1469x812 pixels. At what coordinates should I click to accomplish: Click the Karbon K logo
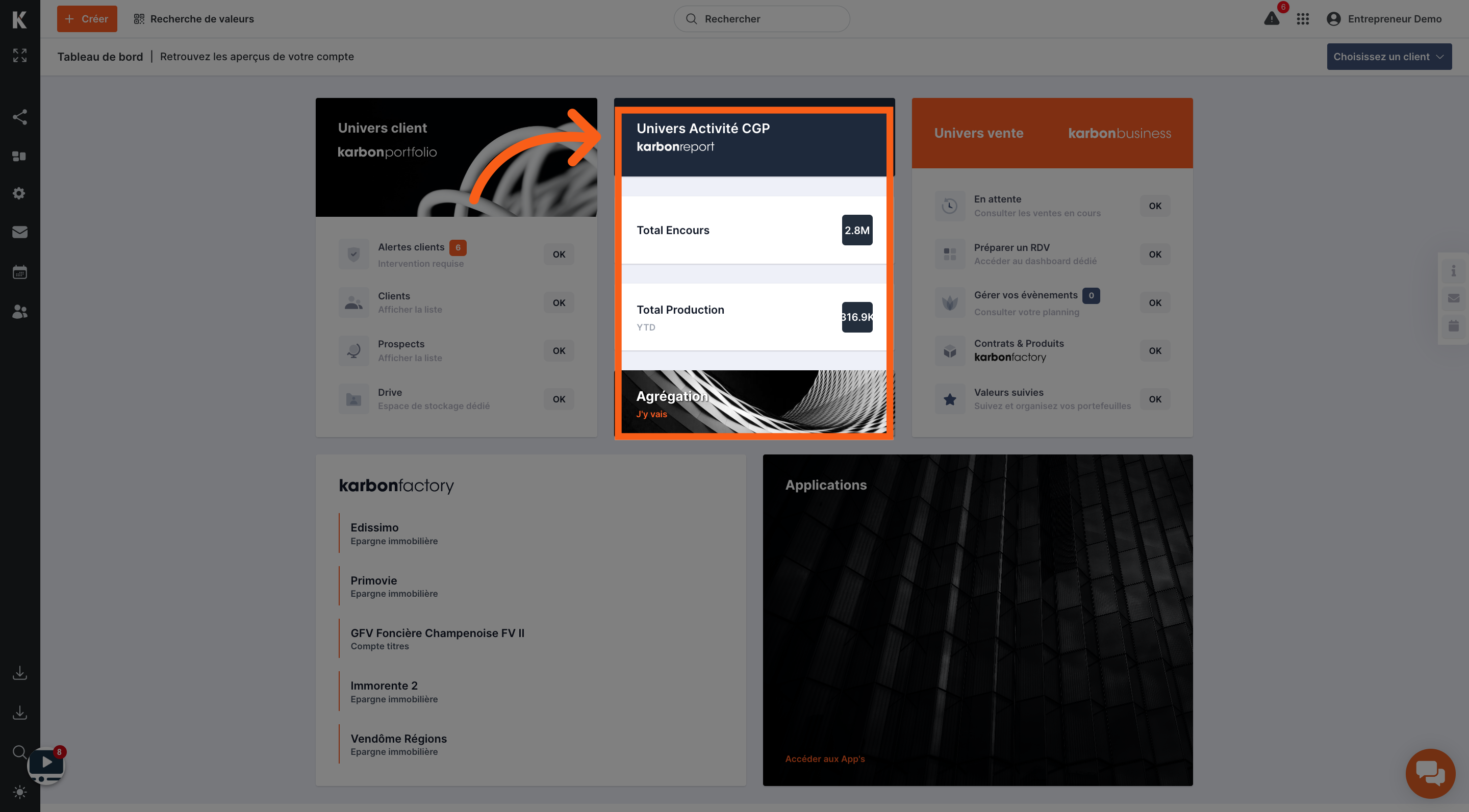(19, 19)
